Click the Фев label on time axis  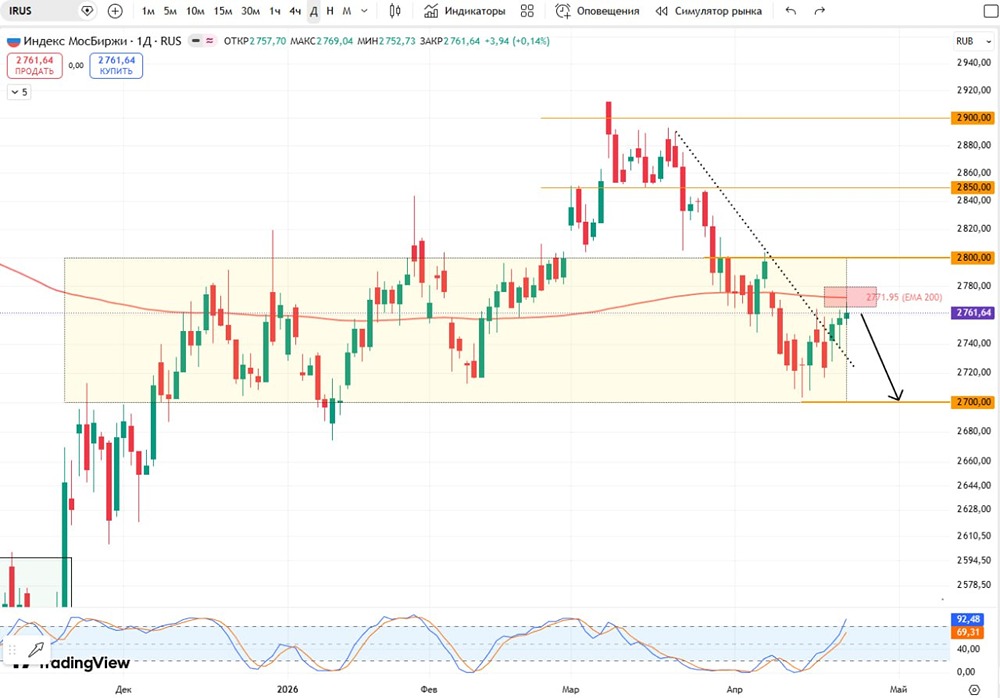pyautogui.click(x=429, y=689)
